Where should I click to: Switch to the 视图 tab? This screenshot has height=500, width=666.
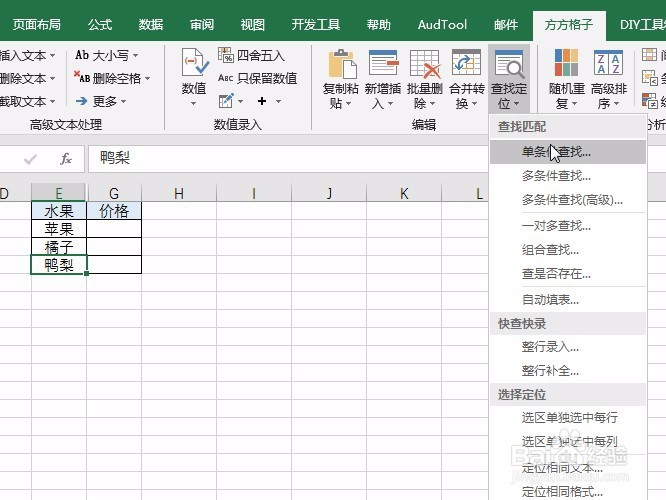(x=253, y=25)
